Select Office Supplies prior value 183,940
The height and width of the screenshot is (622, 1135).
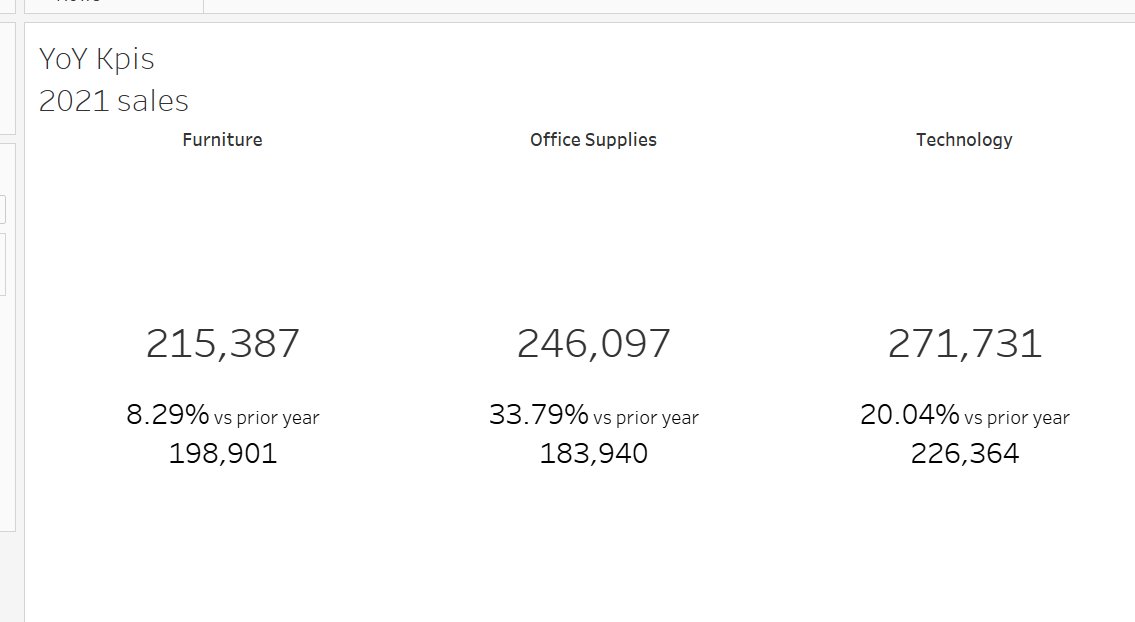click(593, 454)
